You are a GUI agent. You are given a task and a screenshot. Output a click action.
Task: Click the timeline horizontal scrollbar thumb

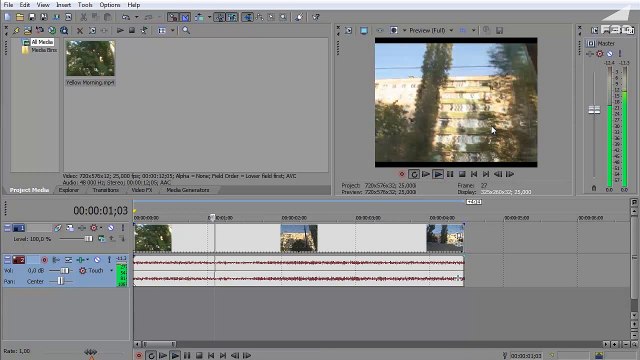pyautogui.click(x=159, y=344)
